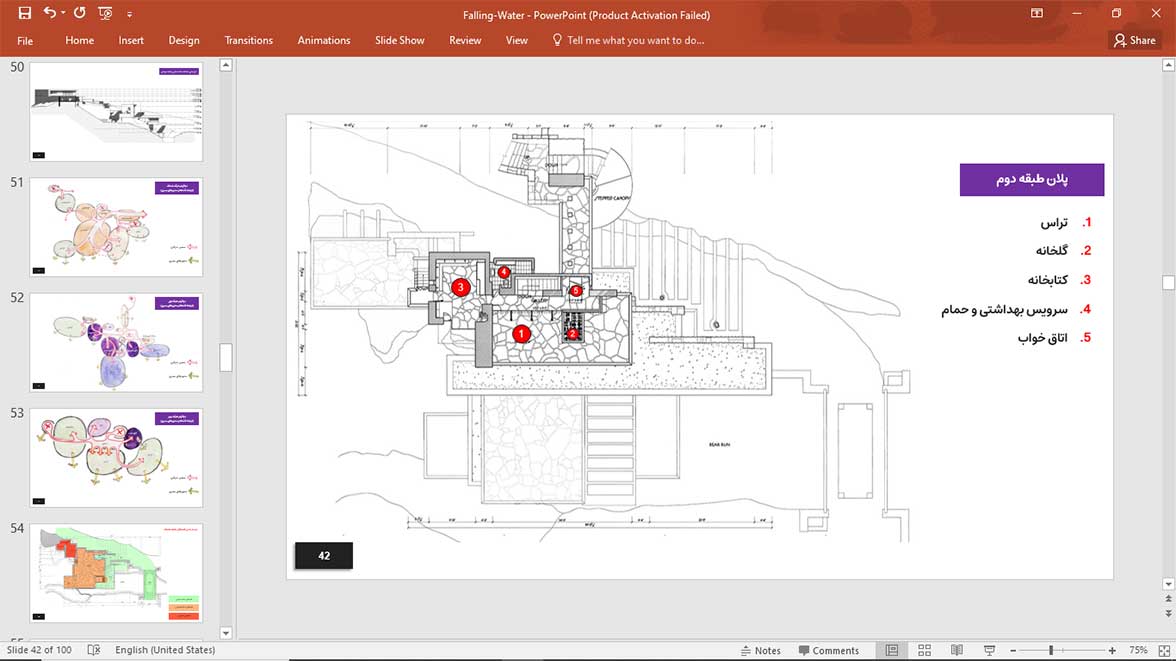Image resolution: width=1176 pixels, height=661 pixels.
Task: Fit slide to current window icon
Action: click(1164, 650)
